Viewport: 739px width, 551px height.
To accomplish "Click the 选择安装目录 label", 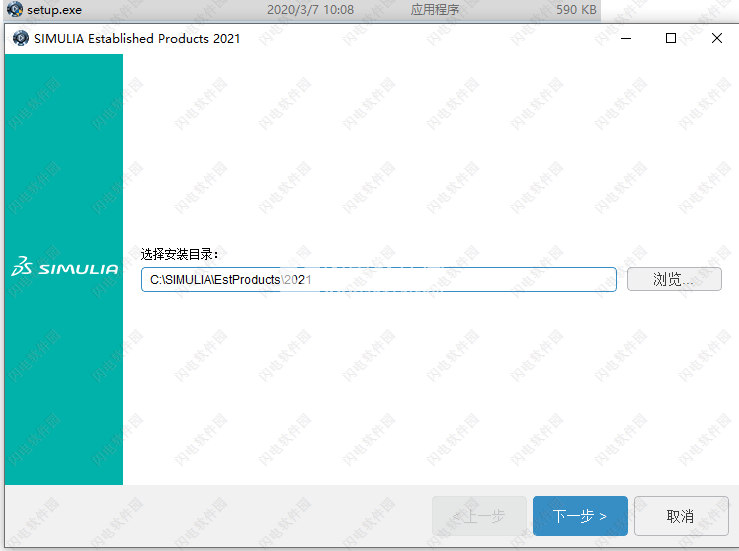I will tap(179, 255).
